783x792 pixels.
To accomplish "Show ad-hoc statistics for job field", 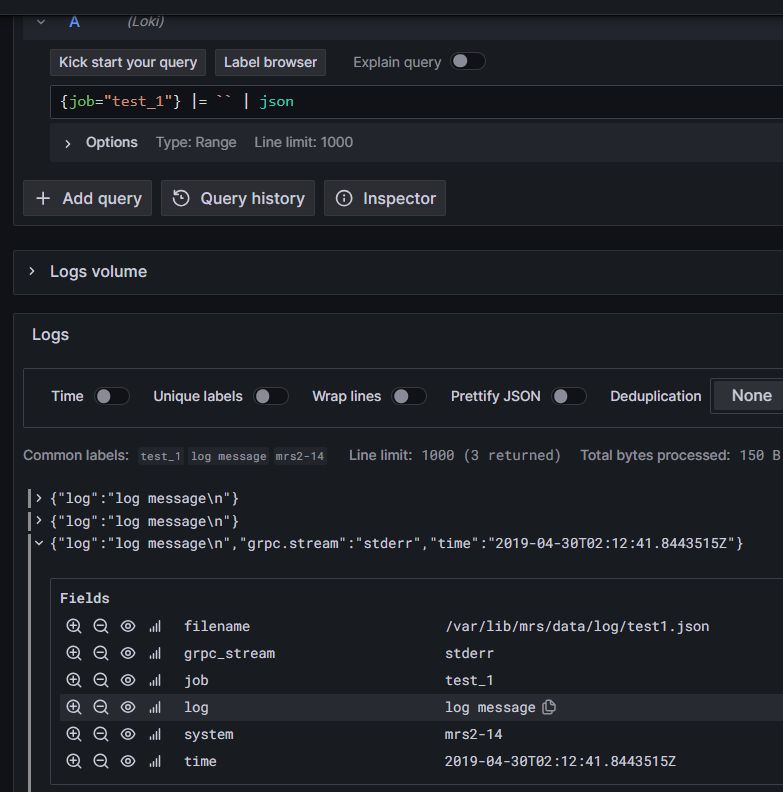I will 155,680.
